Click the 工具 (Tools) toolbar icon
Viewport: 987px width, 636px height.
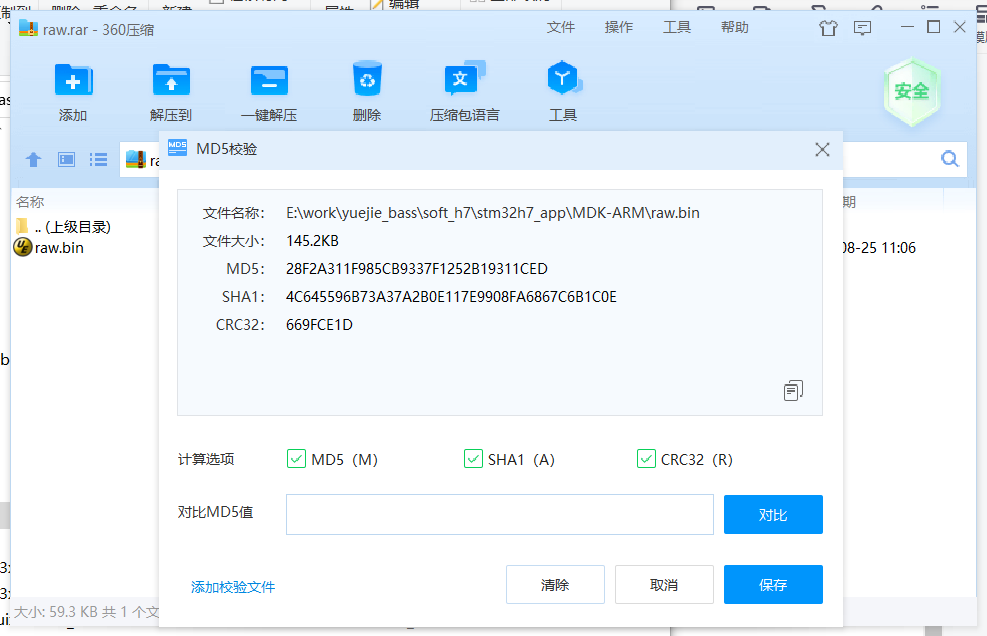[563, 89]
